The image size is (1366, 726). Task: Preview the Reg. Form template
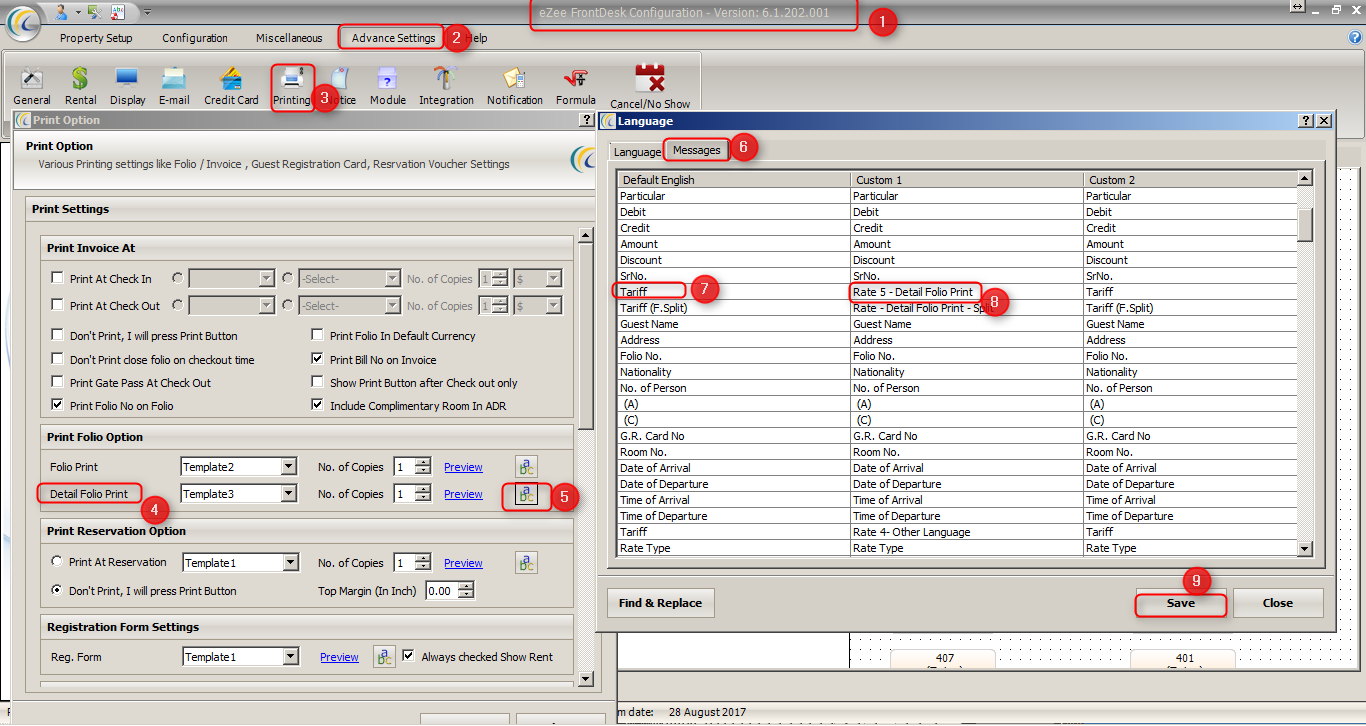[x=339, y=657]
